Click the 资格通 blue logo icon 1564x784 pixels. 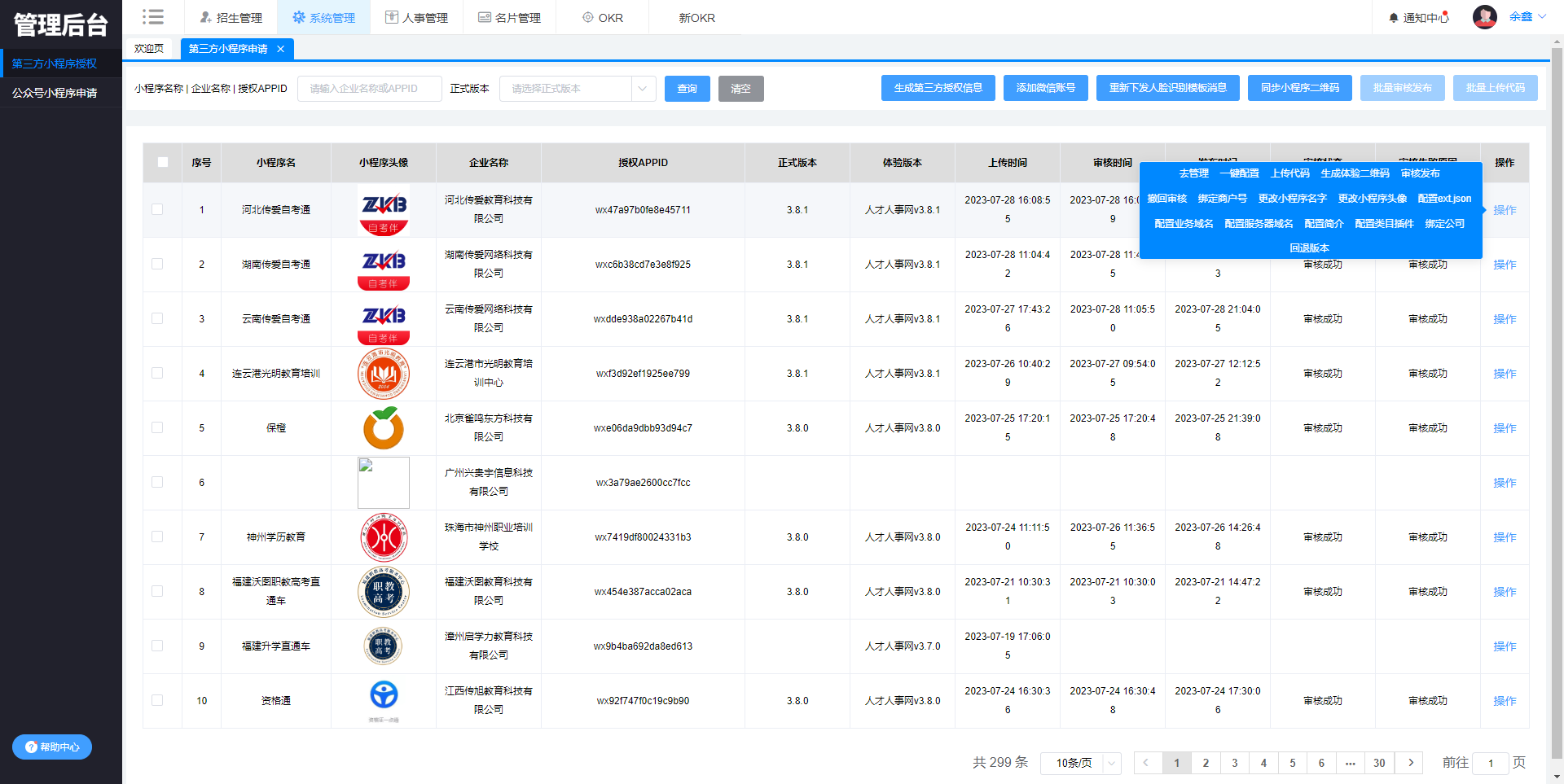[x=384, y=696]
